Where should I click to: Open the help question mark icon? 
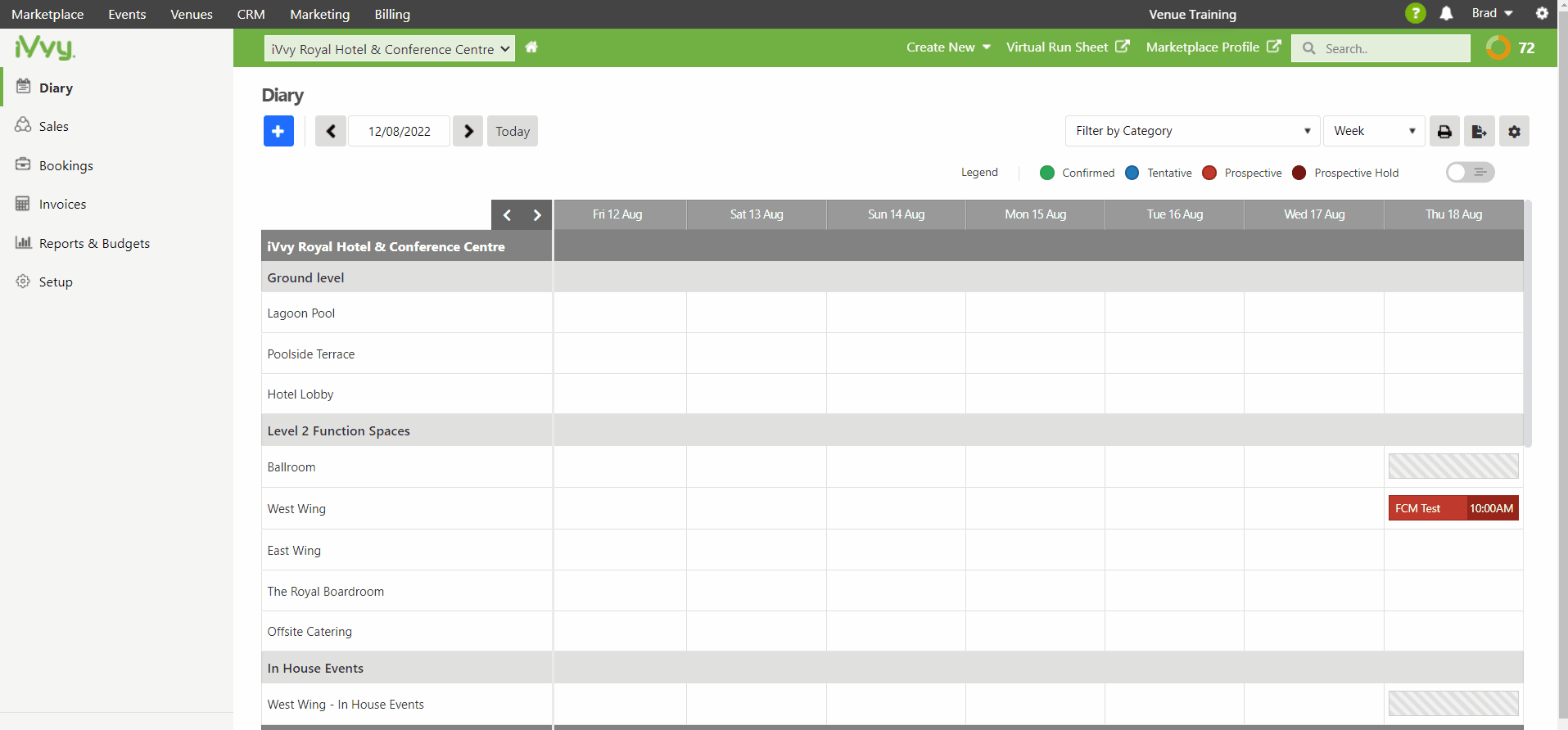[x=1415, y=13]
